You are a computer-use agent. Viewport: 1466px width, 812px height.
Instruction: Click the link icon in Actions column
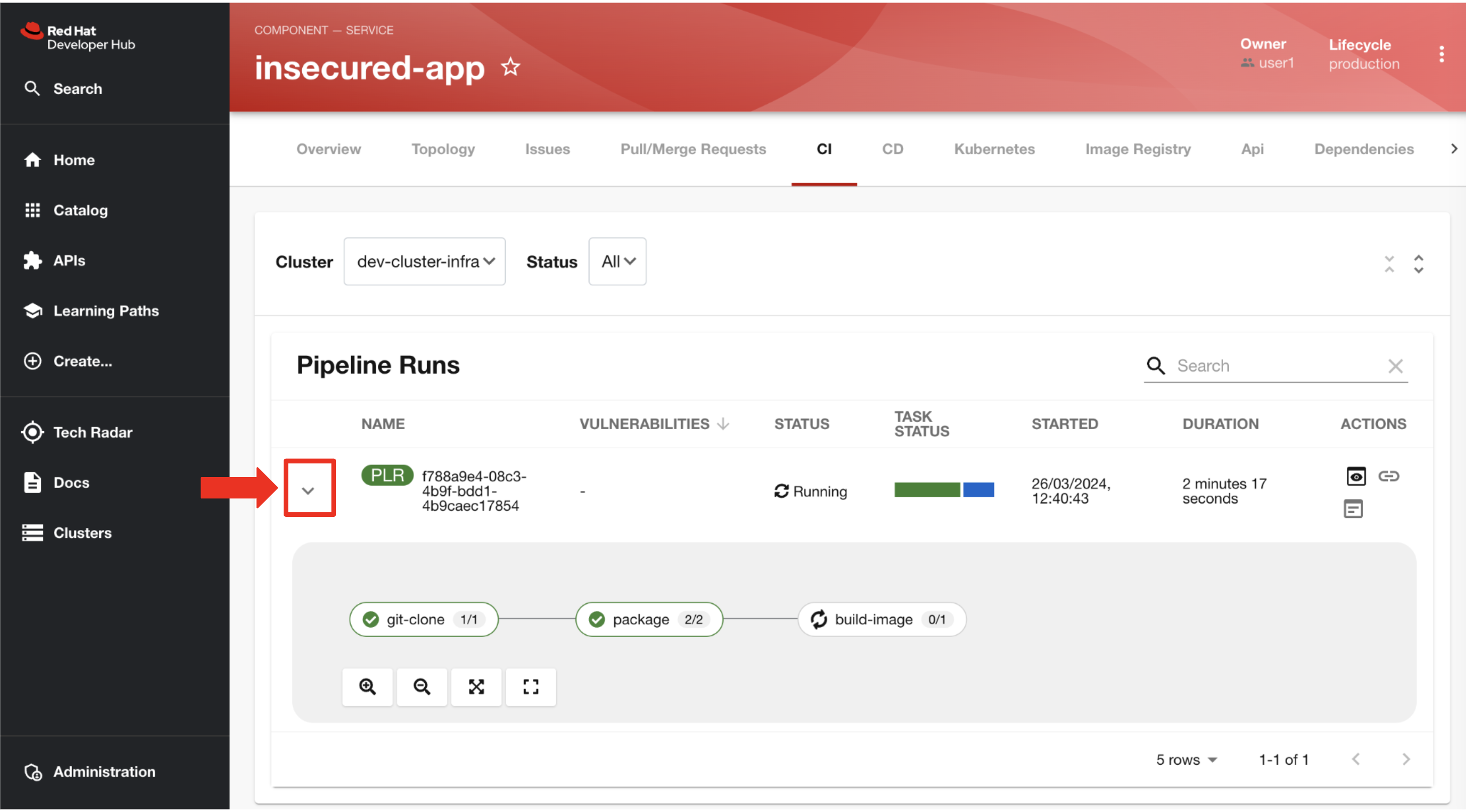tap(1388, 477)
